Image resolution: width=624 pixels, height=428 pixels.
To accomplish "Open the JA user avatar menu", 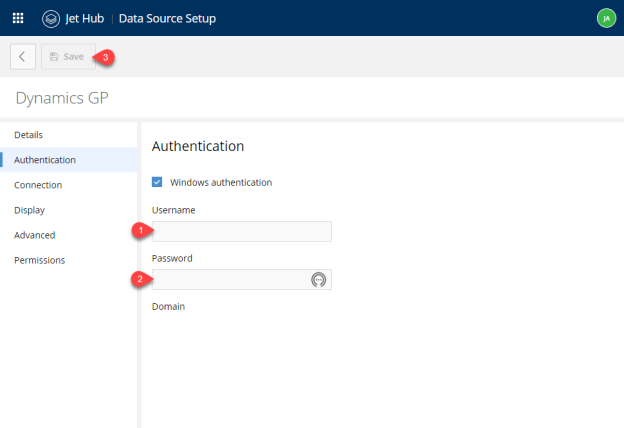I will 606,18.
